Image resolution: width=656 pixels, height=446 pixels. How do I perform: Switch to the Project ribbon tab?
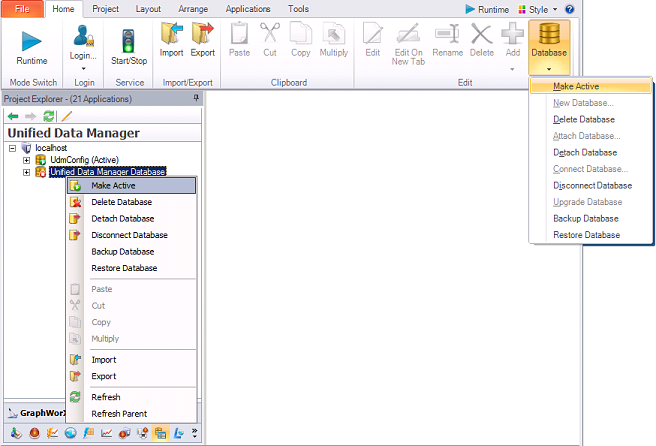tap(105, 9)
